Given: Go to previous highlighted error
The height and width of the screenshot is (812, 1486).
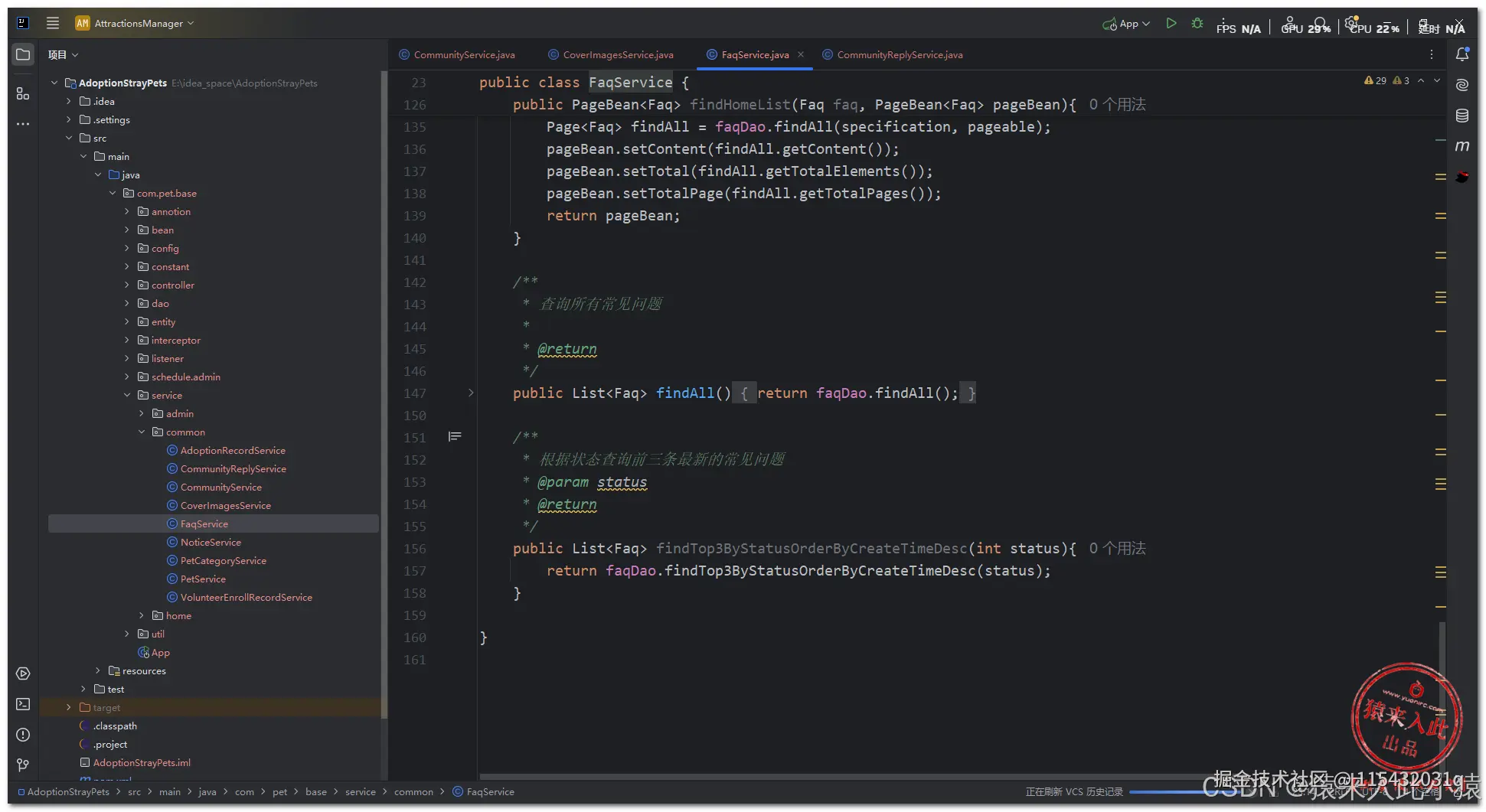Looking at the screenshot, I should (x=1421, y=80).
